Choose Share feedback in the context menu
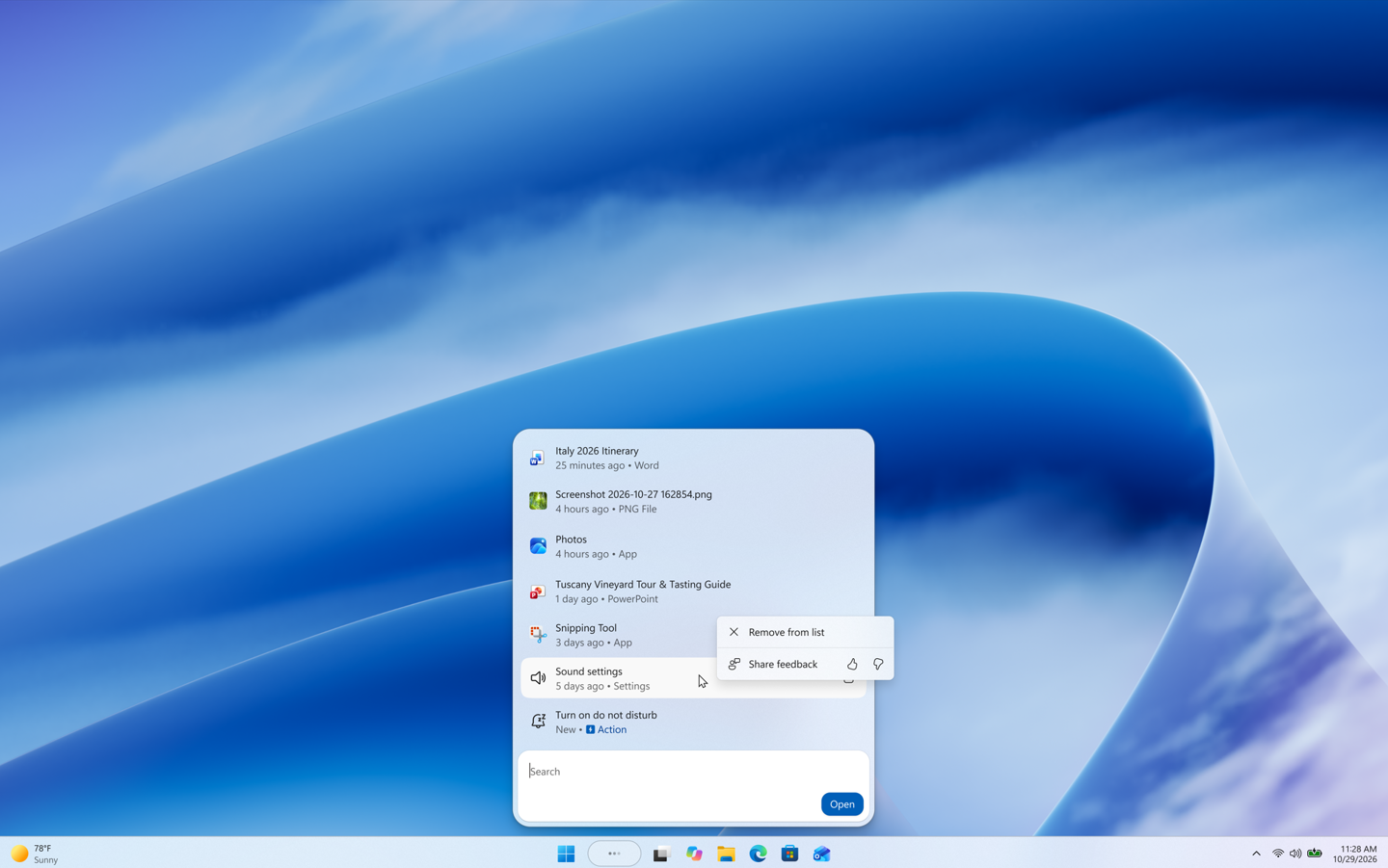 (782, 664)
